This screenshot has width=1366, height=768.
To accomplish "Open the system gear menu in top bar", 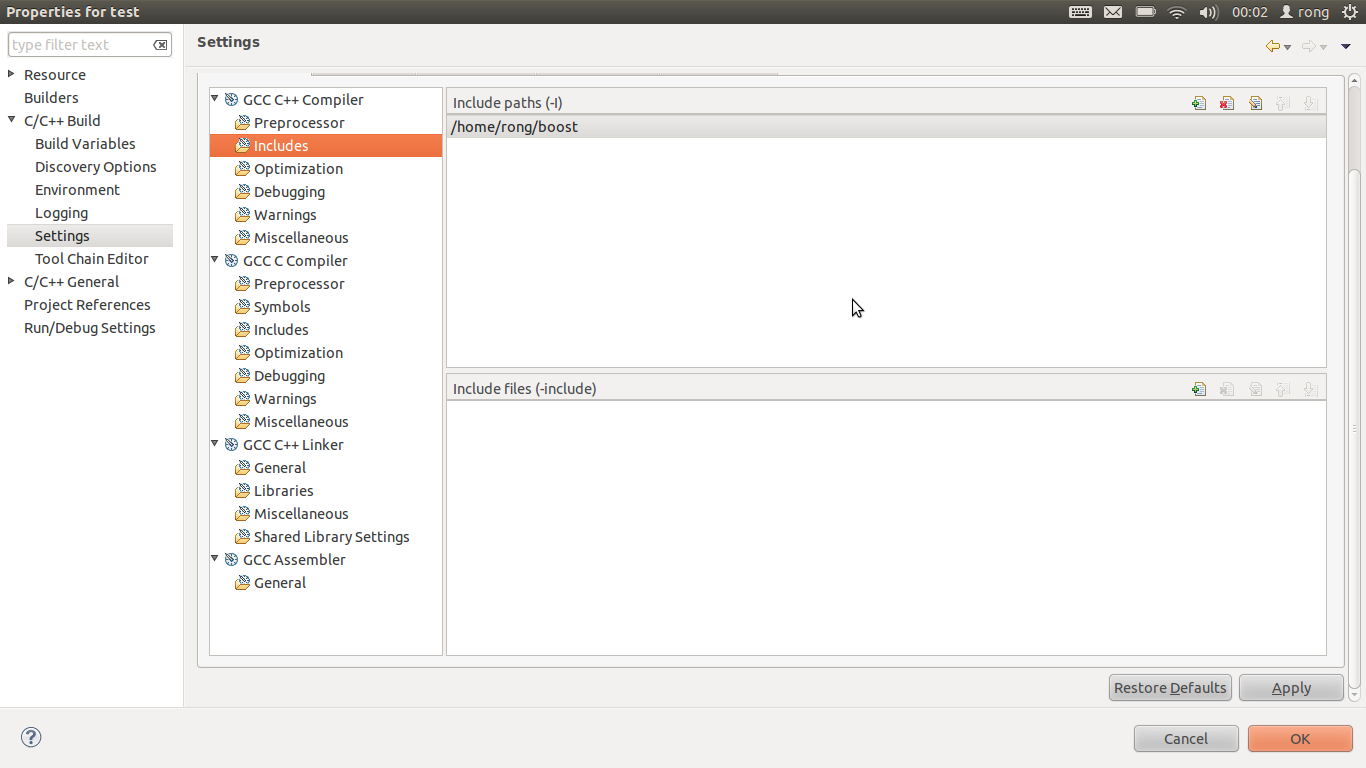I will pos(1349,12).
